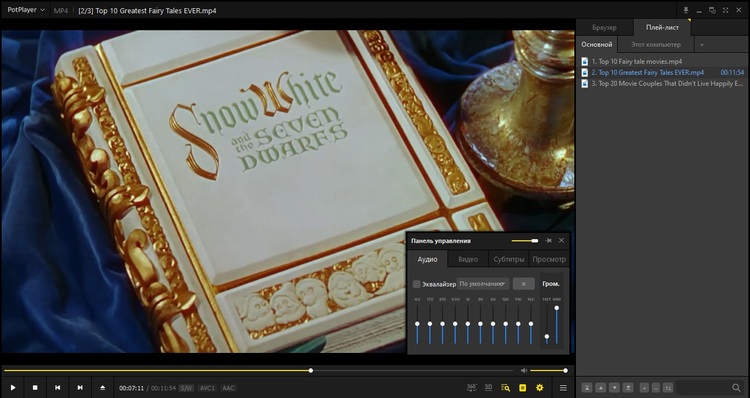Click the MP4 format label in title bar
750x398 pixels.
click(x=60, y=10)
